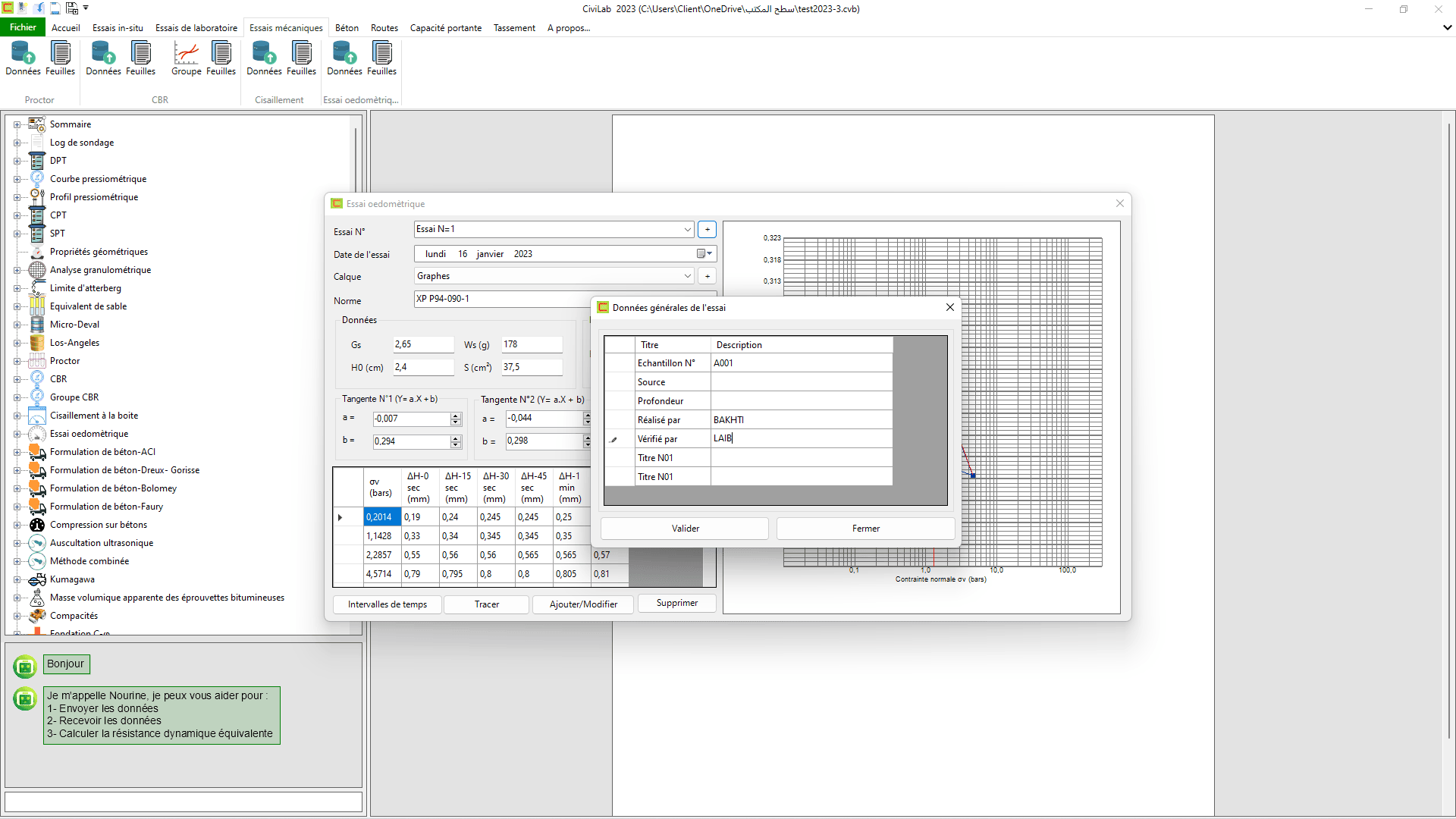Switch to Essais in-situ tab
1456x819 pixels.
[x=118, y=28]
